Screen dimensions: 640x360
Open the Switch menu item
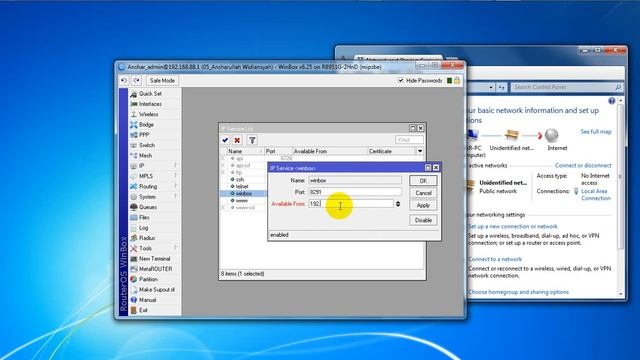pos(146,145)
